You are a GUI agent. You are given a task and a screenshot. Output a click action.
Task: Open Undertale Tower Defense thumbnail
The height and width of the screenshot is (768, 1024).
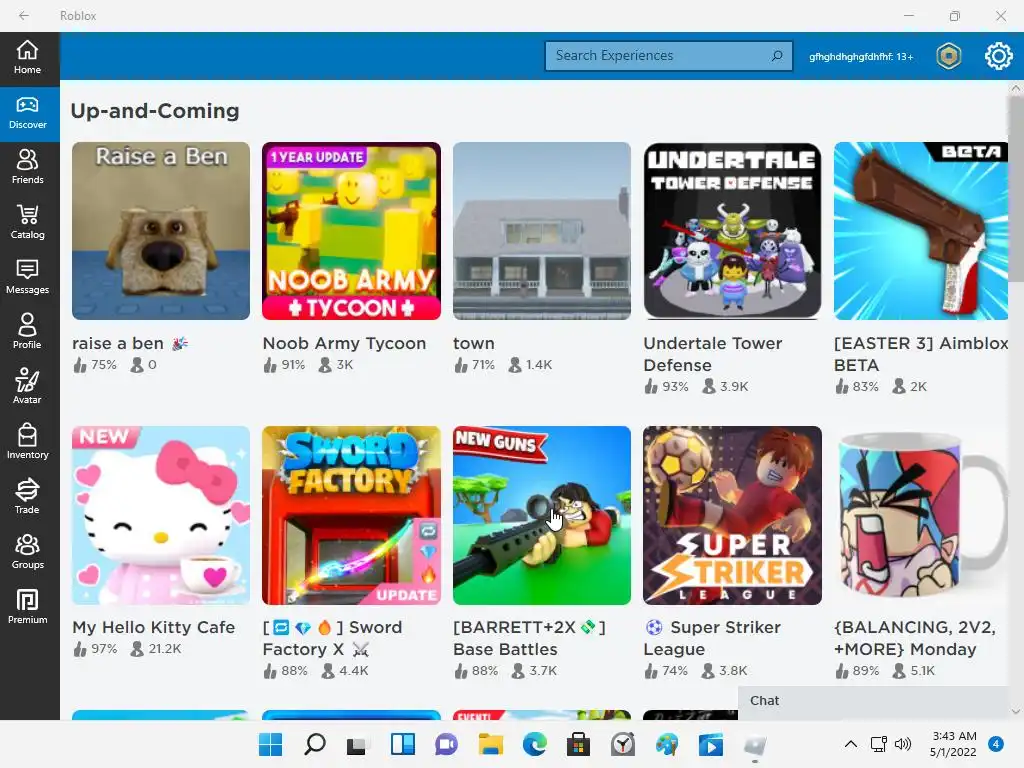pos(732,231)
